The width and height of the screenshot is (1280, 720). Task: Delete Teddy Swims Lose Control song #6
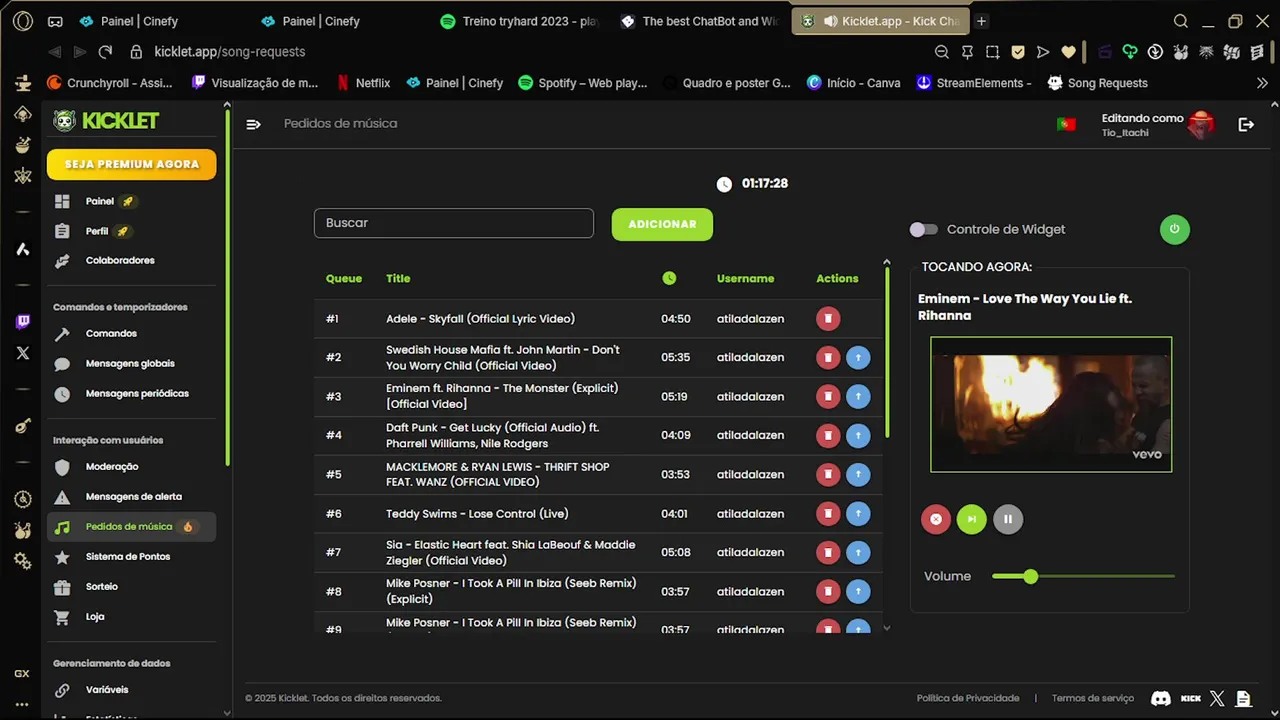(x=828, y=513)
